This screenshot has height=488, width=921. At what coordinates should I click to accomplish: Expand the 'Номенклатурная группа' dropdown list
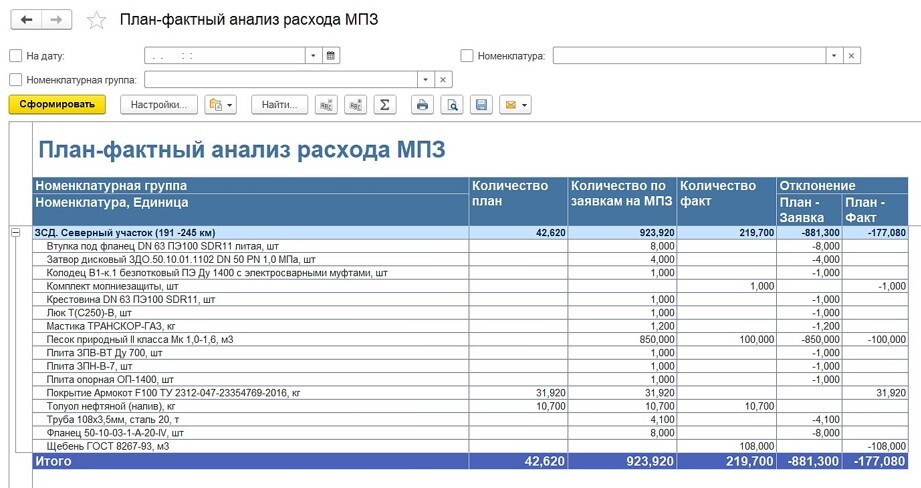coord(425,79)
